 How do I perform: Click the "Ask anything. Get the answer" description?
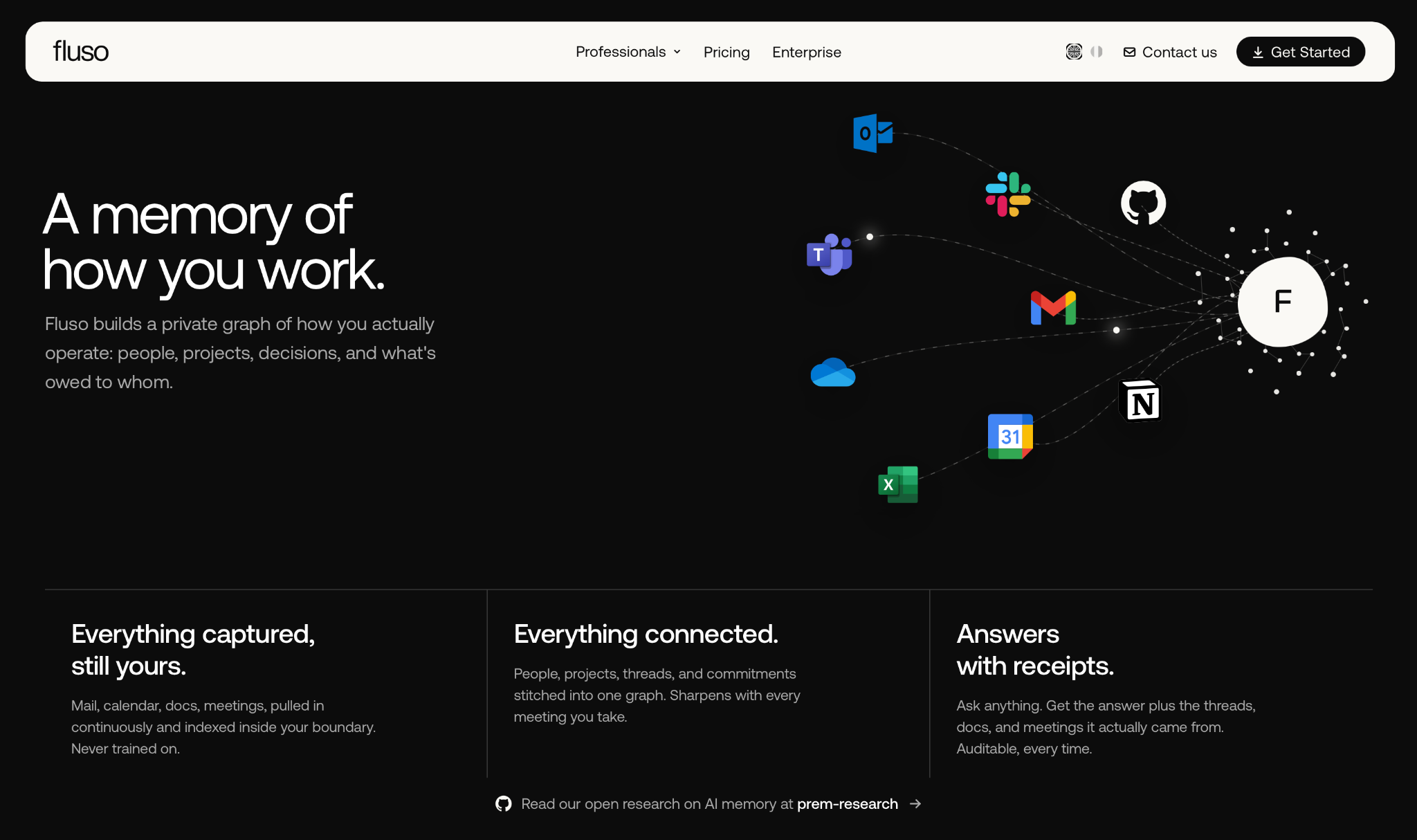[x=1106, y=727]
